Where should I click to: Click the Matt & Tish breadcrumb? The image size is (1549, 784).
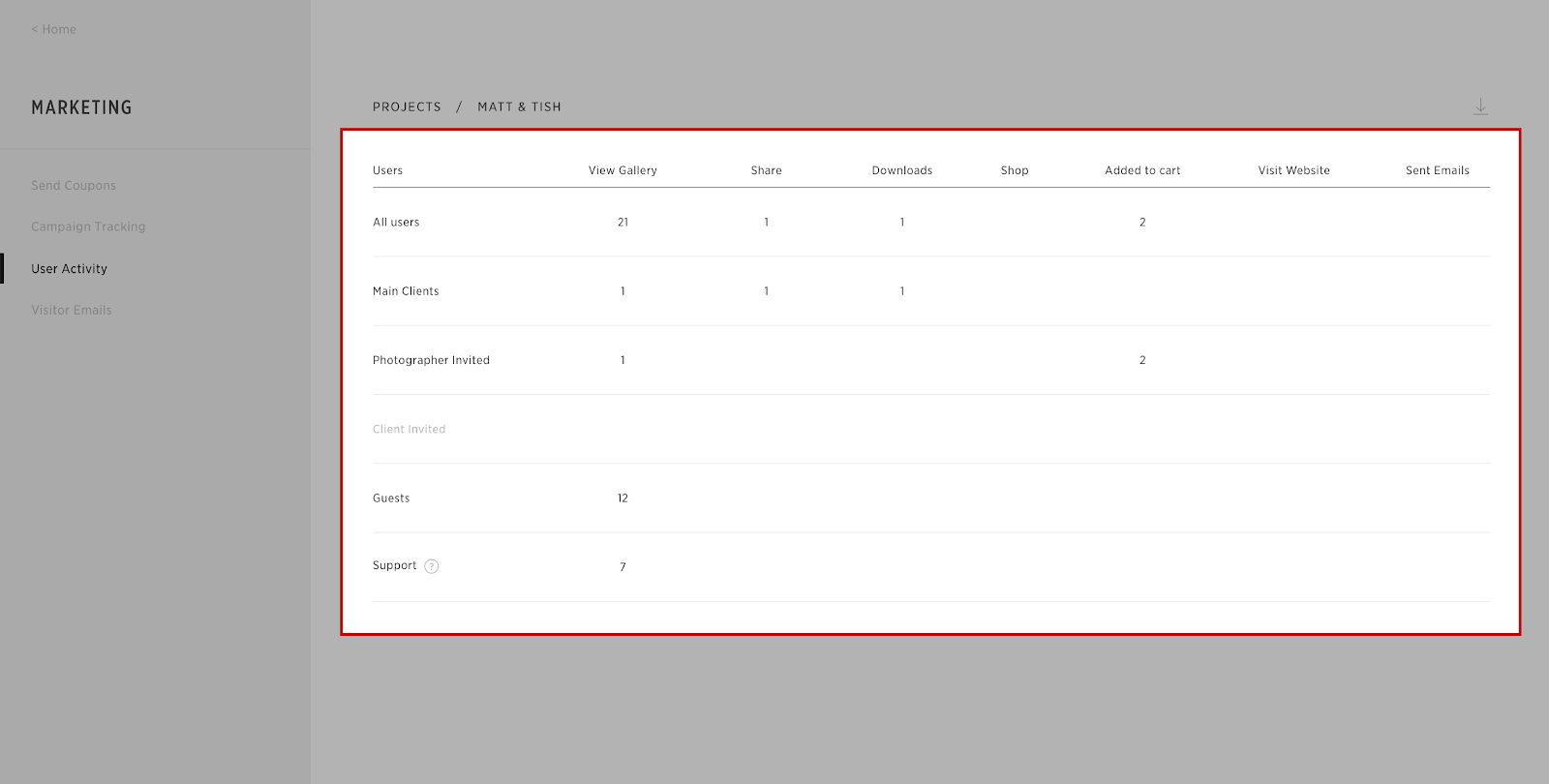[x=519, y=106]
